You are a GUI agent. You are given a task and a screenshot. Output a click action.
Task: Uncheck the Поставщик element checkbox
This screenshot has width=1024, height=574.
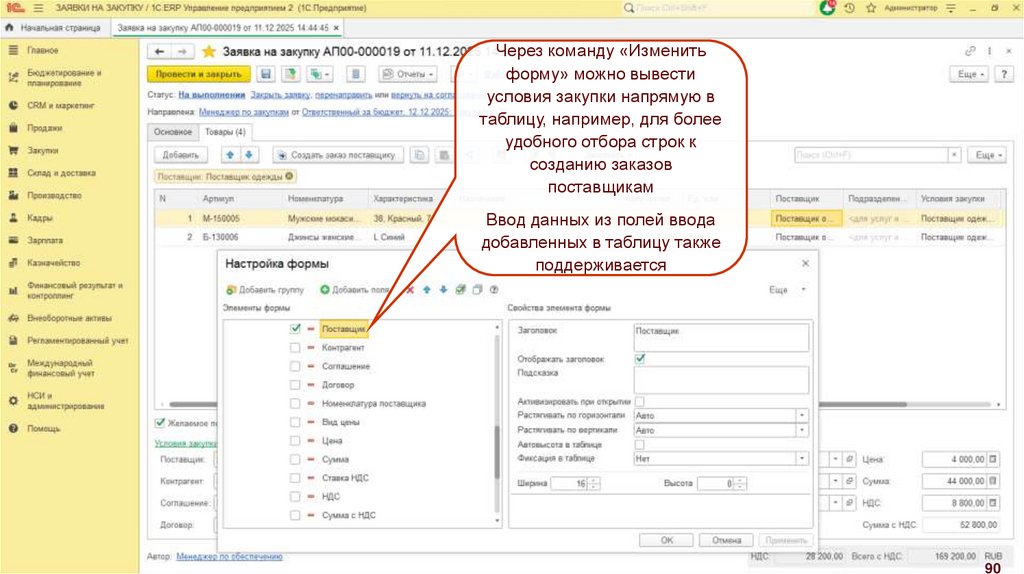click(x=295, y=328)
